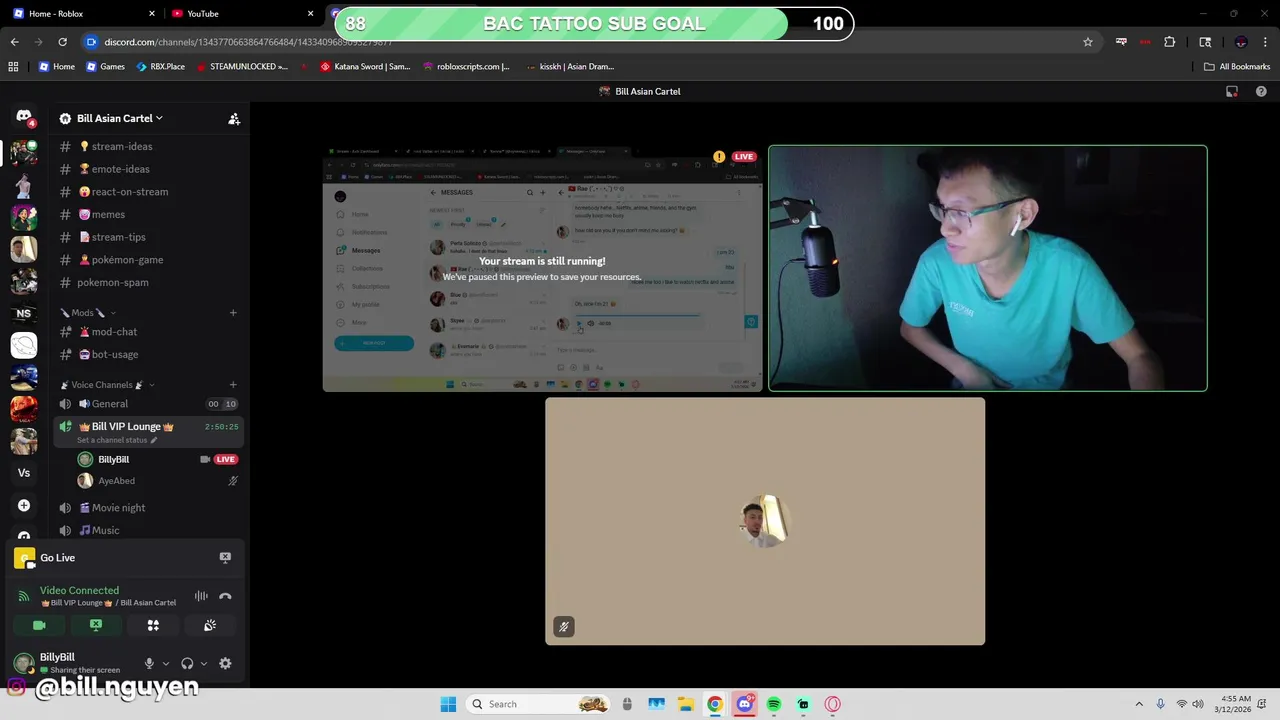The image size is (1280, 720).
Task: Open Games bookmark
Action: (105, 66)
